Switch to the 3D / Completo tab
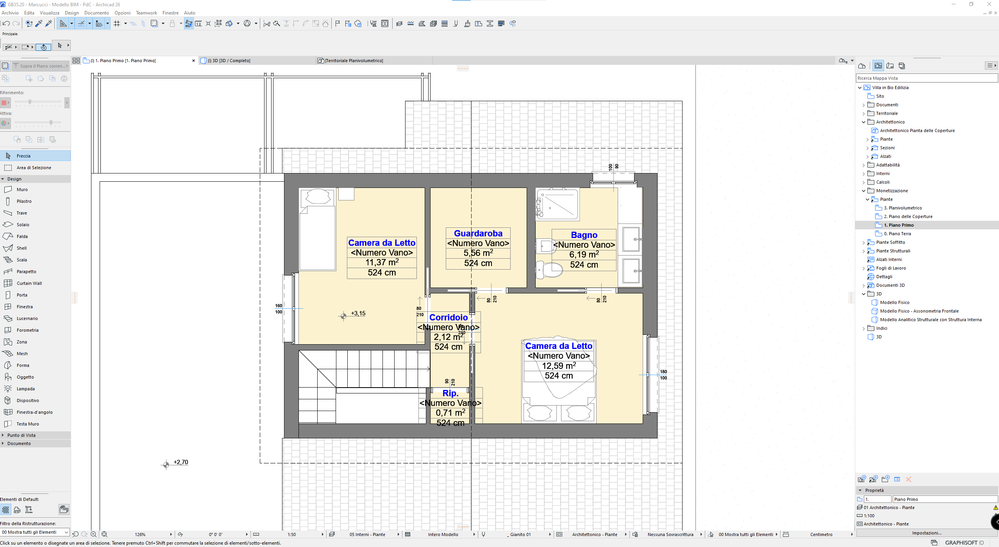 tap(228, 60)
